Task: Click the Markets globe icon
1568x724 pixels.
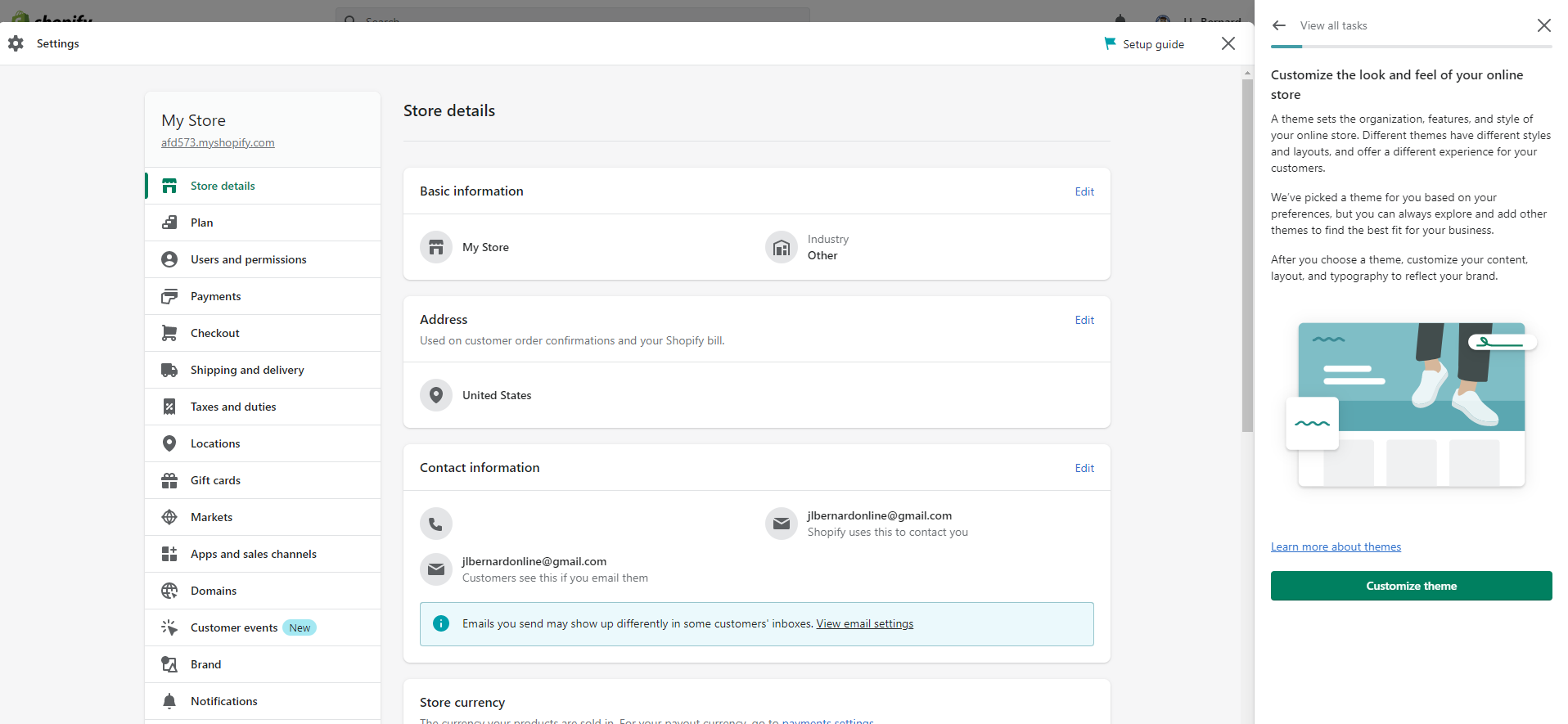Action: point(169,517)
